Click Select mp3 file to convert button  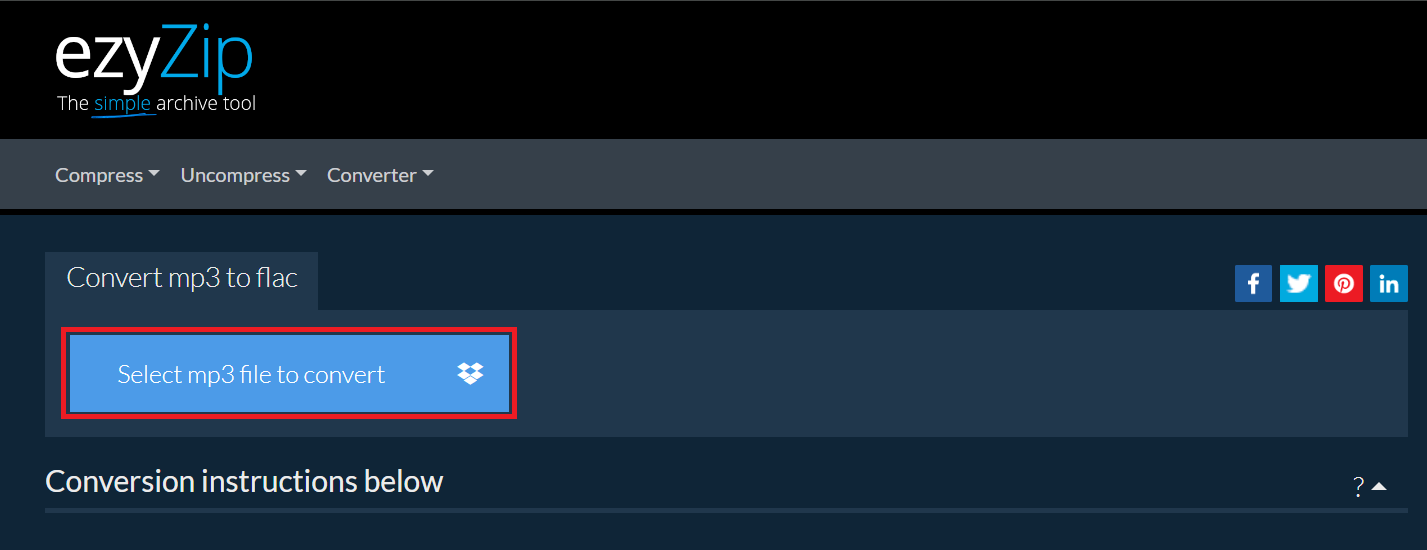point(289,374)
